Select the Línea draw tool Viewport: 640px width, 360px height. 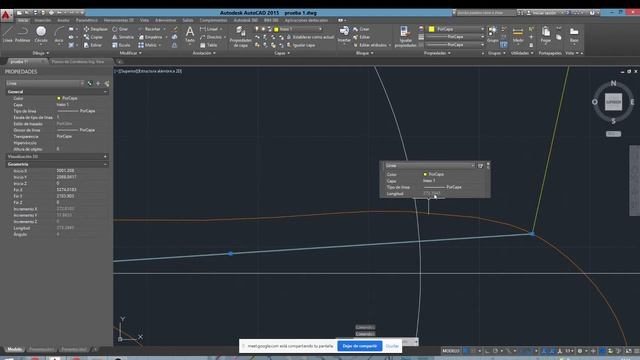pyautogui.click(x=8, y=34)
